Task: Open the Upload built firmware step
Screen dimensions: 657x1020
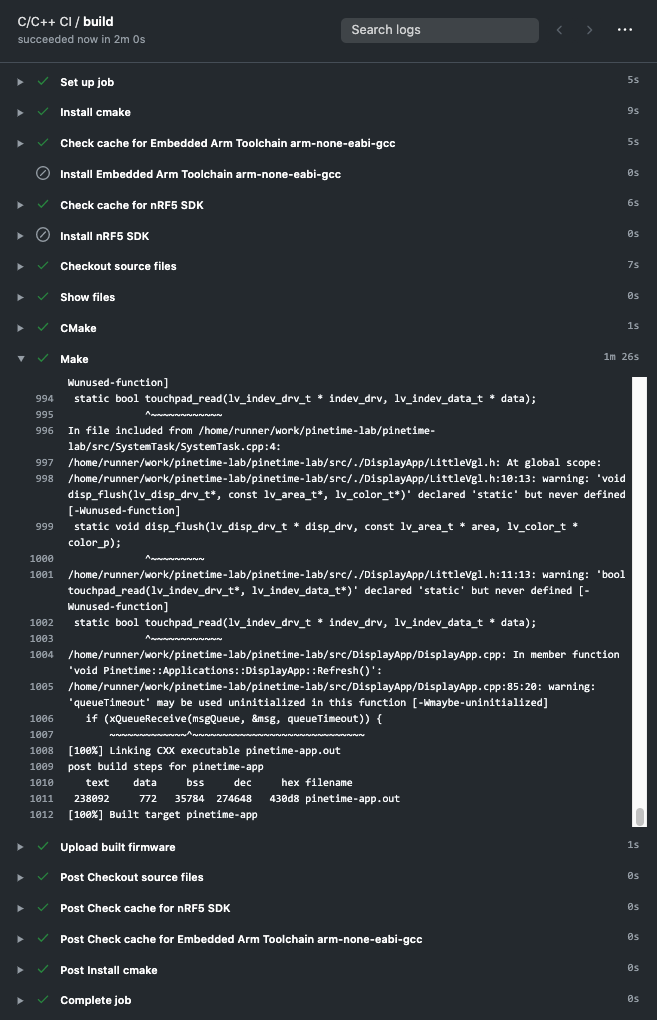Action: [x=117, y=847]
